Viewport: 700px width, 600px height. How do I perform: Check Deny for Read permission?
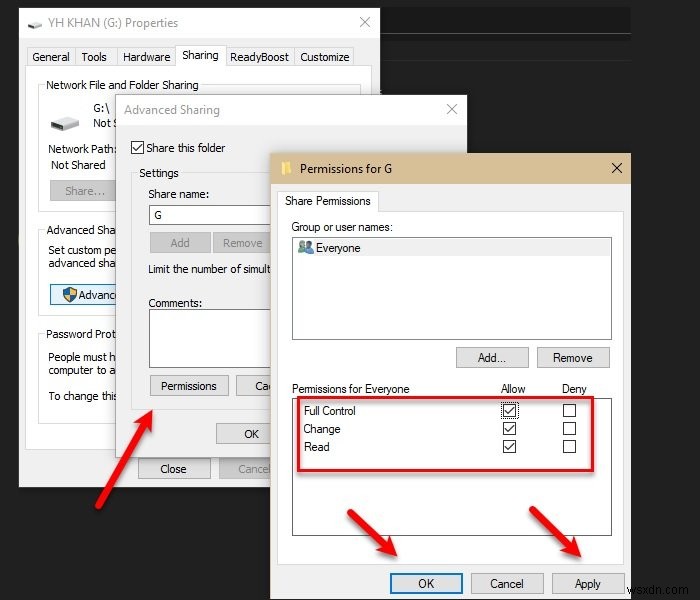coord(569,446)
